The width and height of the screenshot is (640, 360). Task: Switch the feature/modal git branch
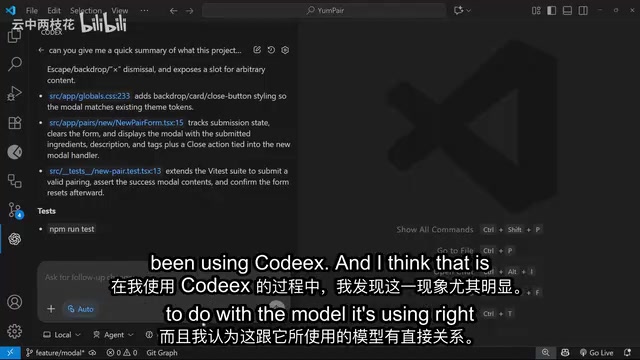pyautogui.click(x=56, y=353)
